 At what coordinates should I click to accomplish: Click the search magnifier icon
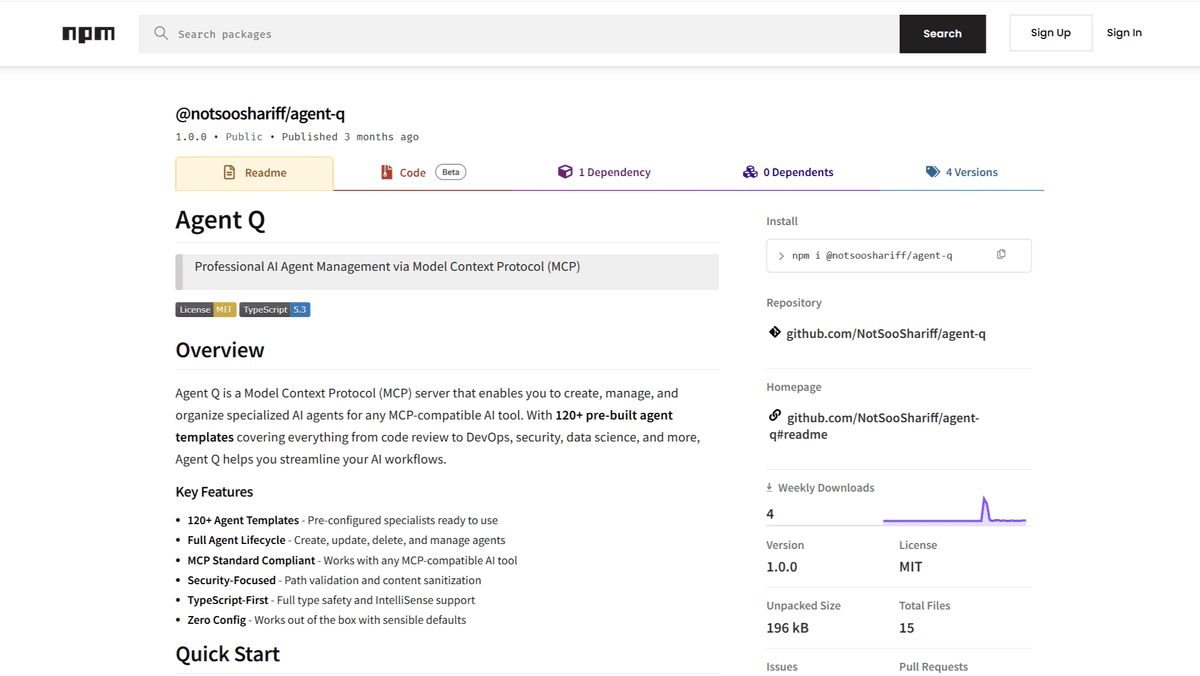click(161, 34)
